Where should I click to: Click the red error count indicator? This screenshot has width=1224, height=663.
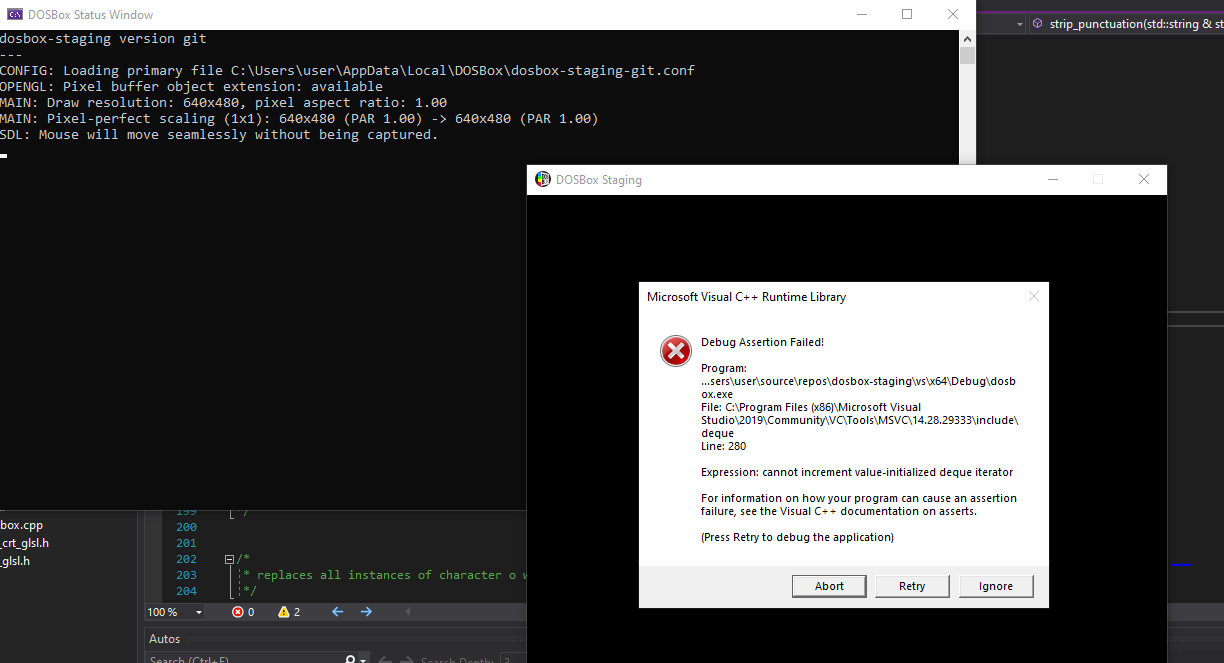[x=244, y=612]
